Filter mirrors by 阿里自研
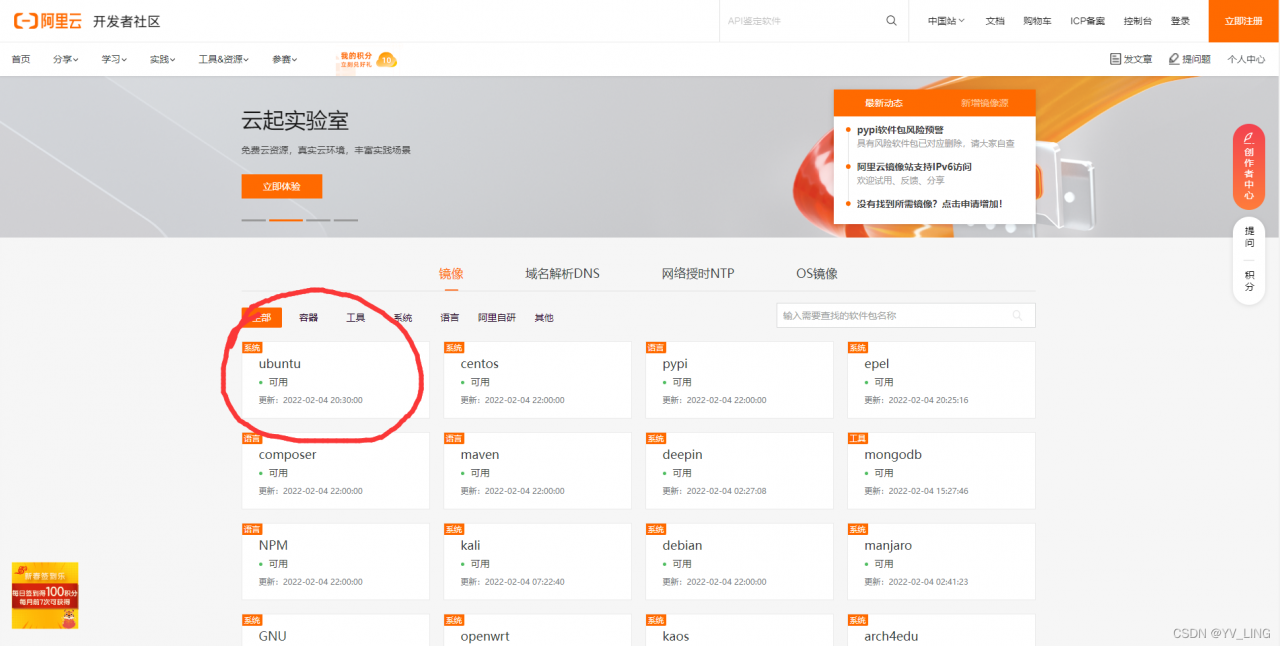 497,317
